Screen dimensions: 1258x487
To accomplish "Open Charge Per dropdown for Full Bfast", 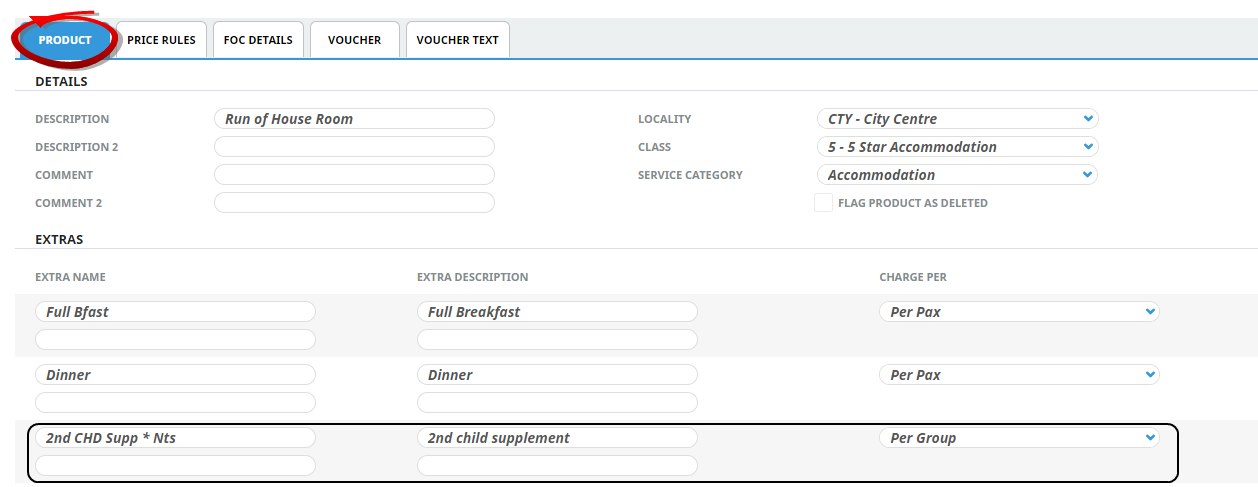I will [x=1018, y=312].
